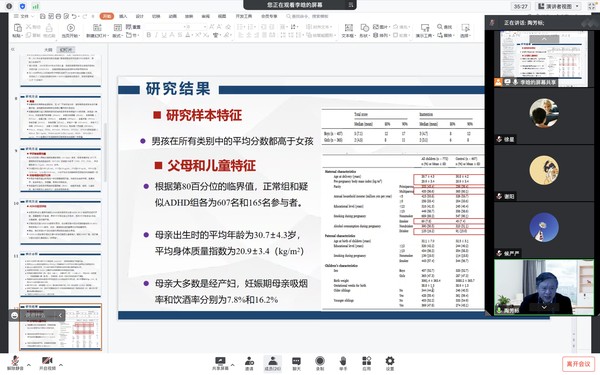Select slide 9 thumbnail
This screenshot has height=375, width=600.
pyautogui.click(x=61, y=170)
